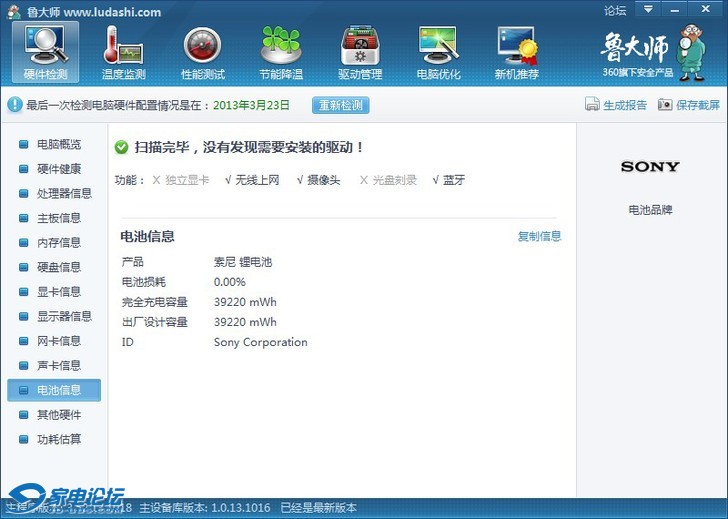Select 电脑概览 in the sidebar
This screenshot has height=519, width=728.
pos(58,145)
